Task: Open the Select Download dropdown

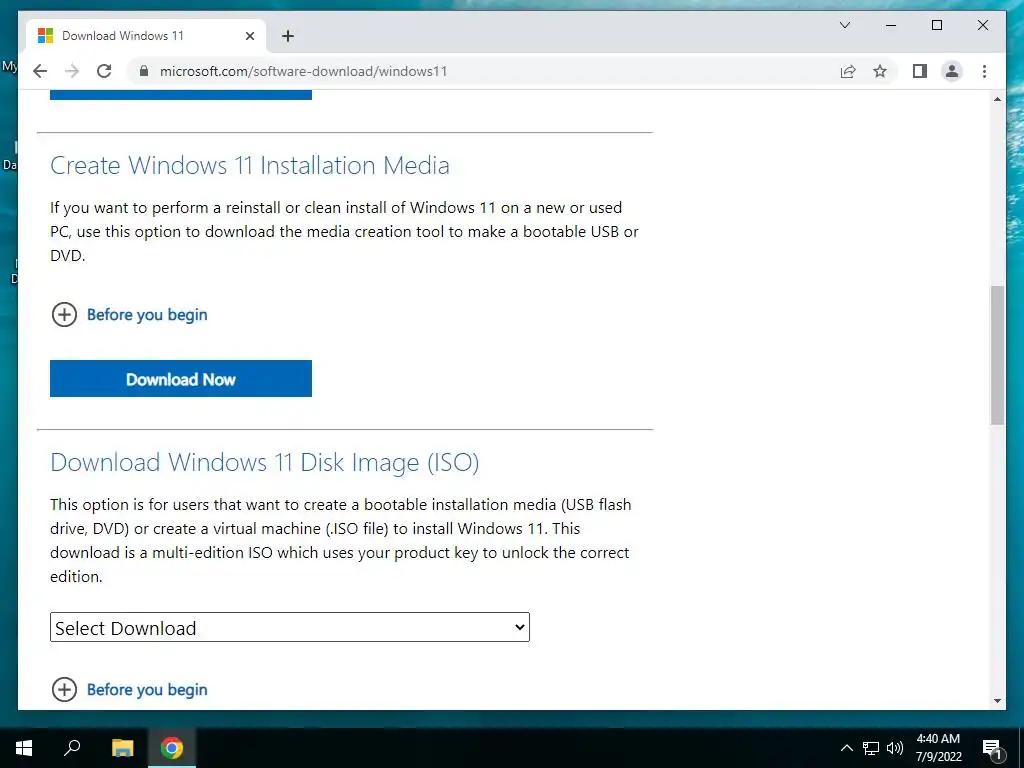Action: (x=290, y=627)
